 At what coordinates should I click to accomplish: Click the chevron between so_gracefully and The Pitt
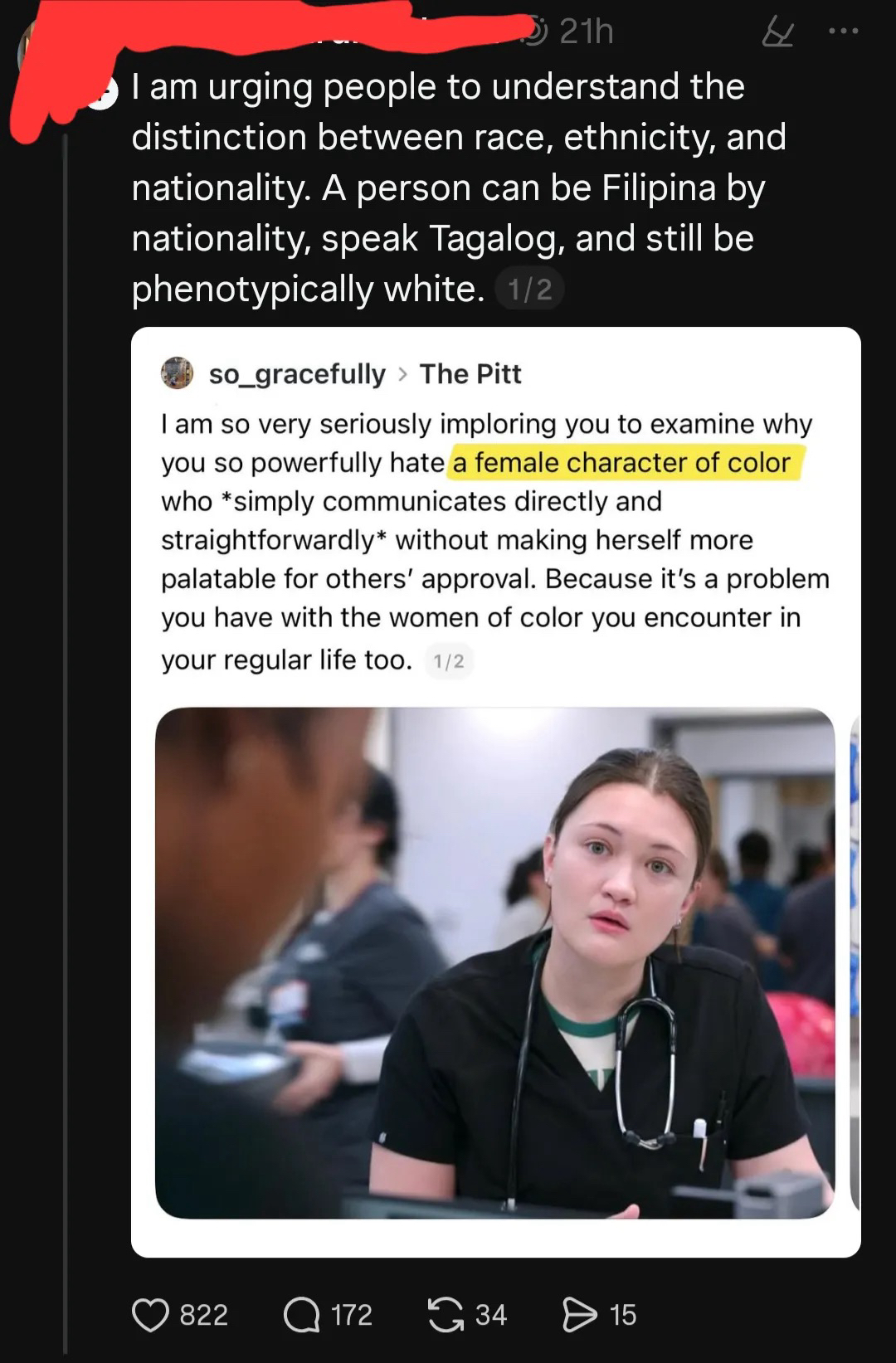403,374
